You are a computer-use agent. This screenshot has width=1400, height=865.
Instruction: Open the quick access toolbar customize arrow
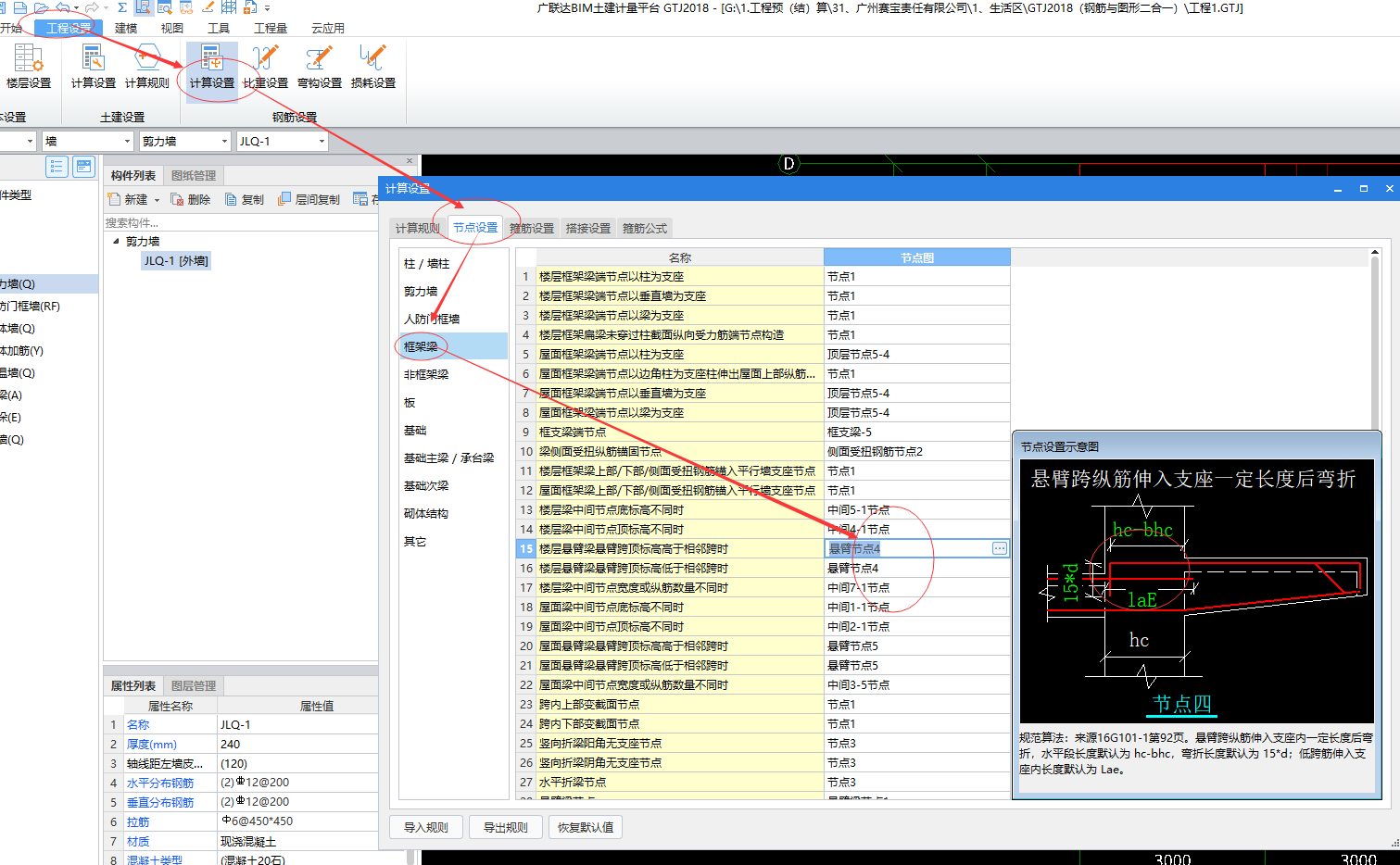[x=267, y=7]
